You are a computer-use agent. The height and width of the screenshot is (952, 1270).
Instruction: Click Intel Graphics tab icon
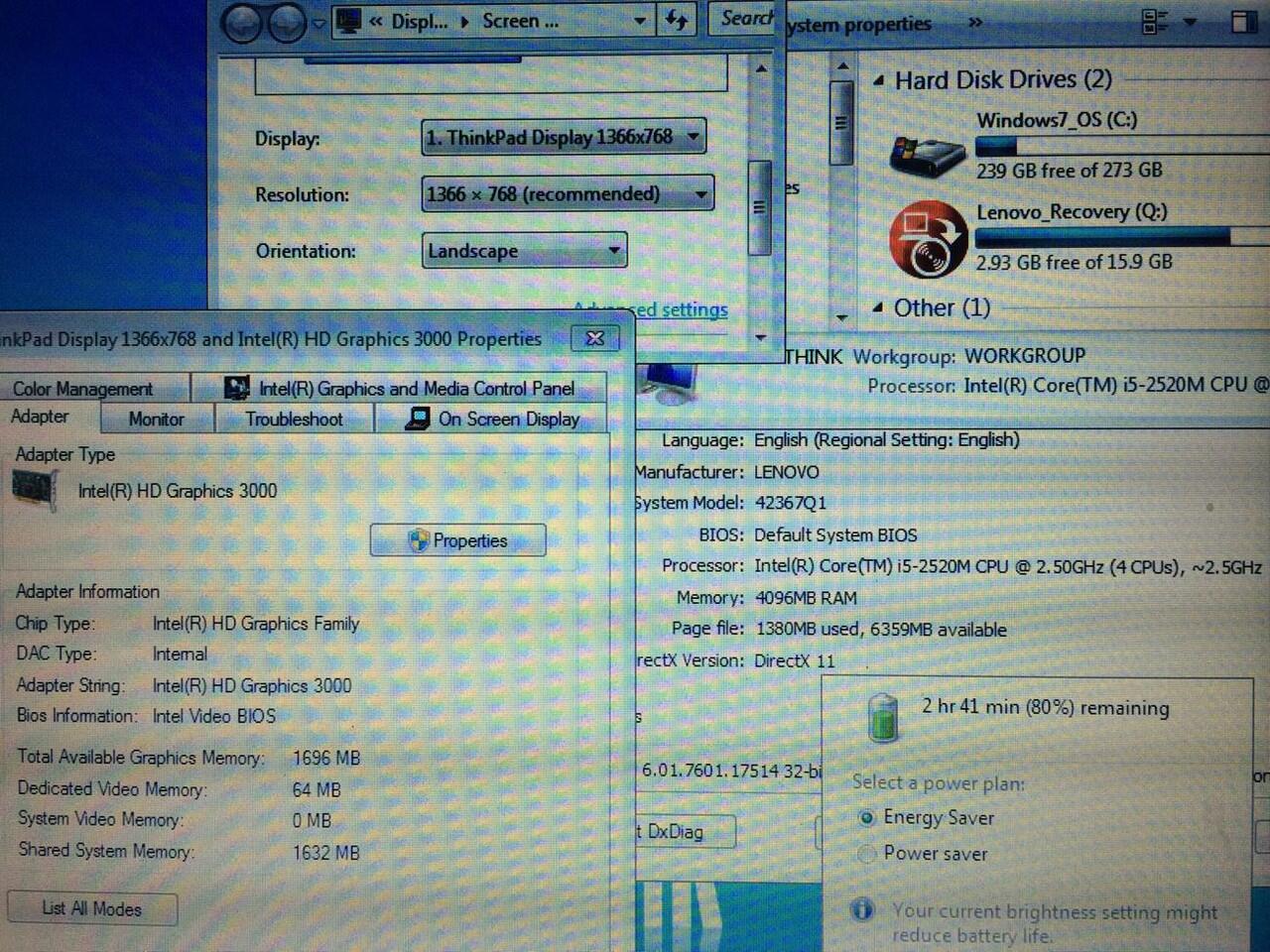[x=236, y=388]
